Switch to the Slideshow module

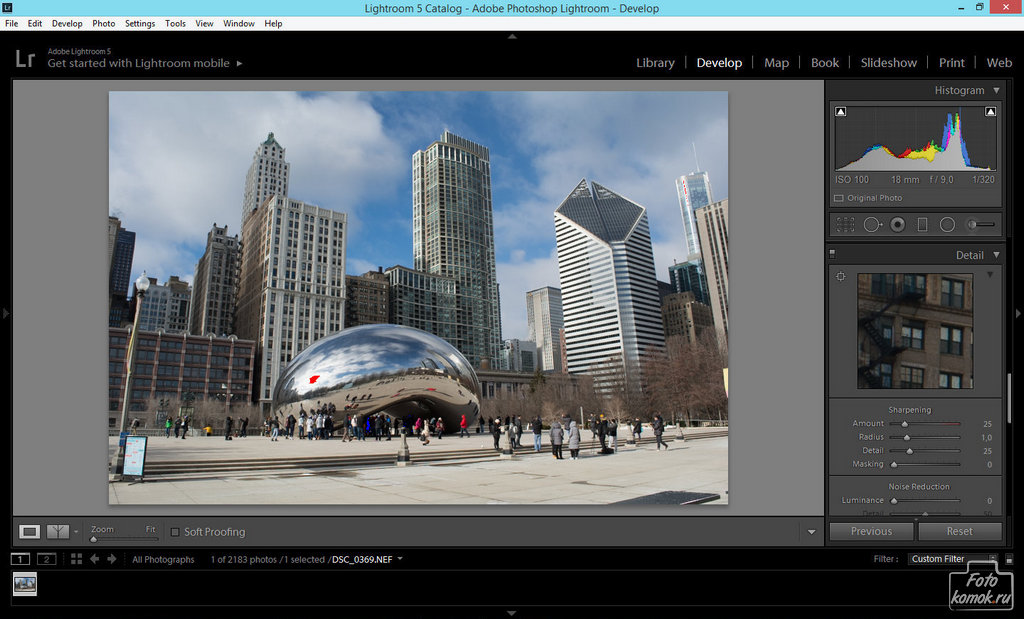889,63
